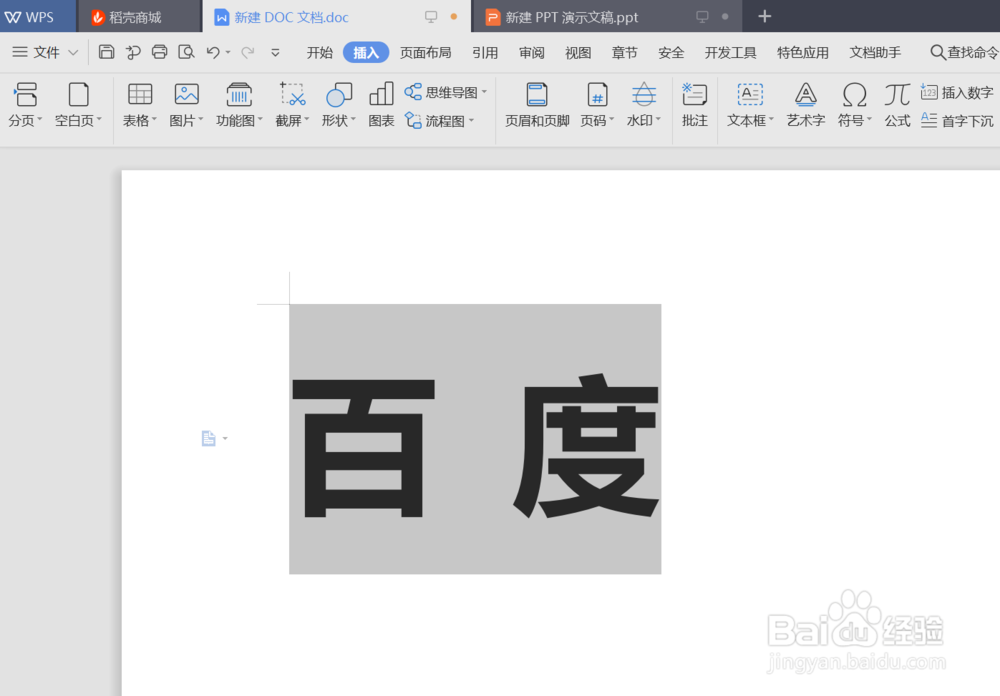Open the 审阅 review tab
Image resolution: width=1000 pixels, height=696 pixels.
tap(531, 52)
